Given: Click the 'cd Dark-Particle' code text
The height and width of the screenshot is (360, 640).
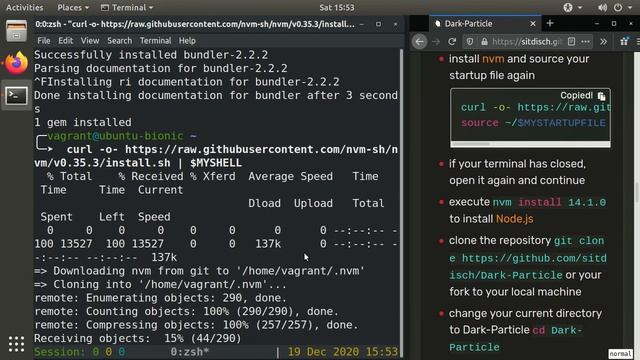Looking at the screenshot, I should [x=516, y=338].
